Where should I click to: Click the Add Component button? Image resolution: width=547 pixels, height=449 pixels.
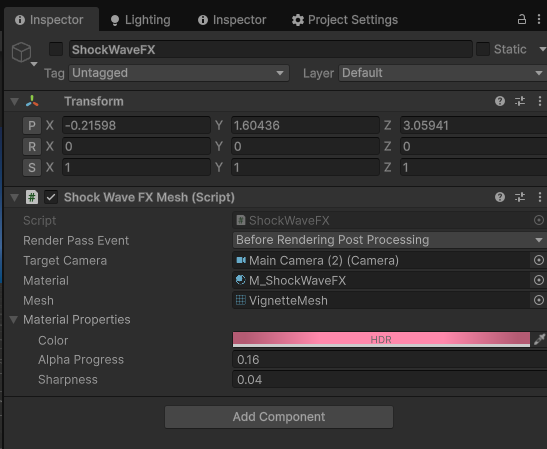point(279,417)
